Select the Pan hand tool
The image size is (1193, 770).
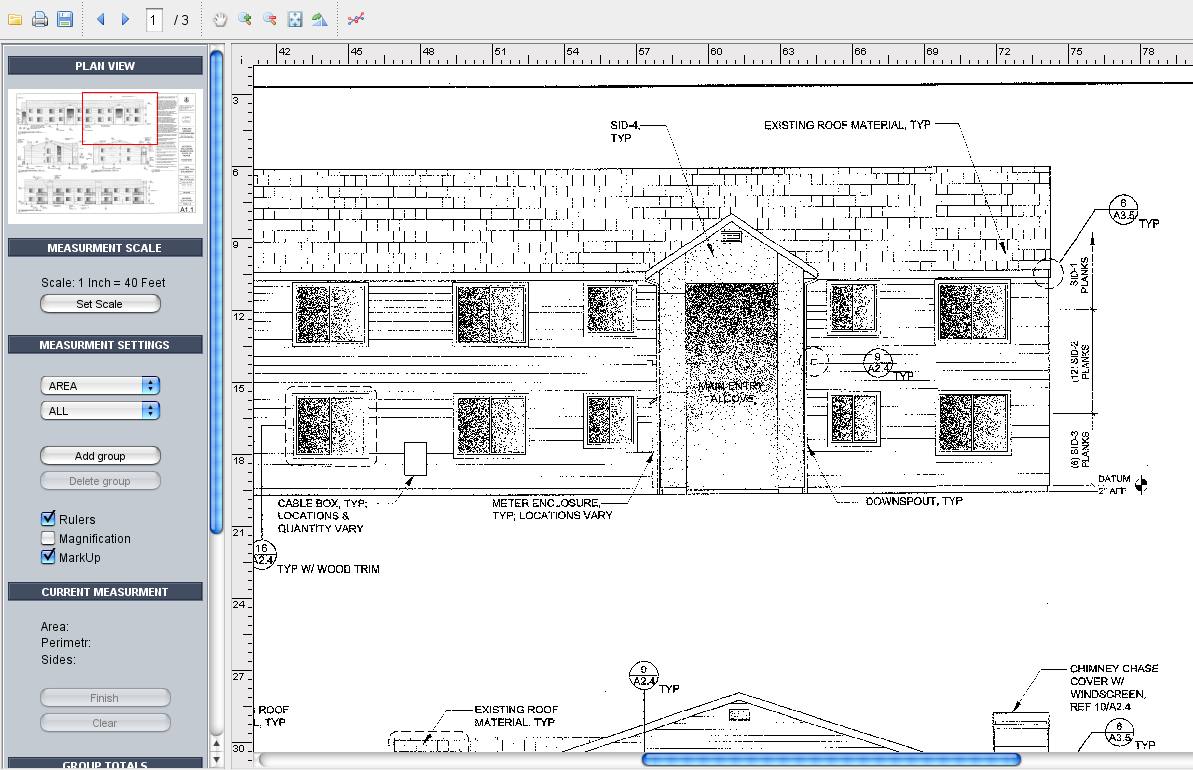[219, 18]
